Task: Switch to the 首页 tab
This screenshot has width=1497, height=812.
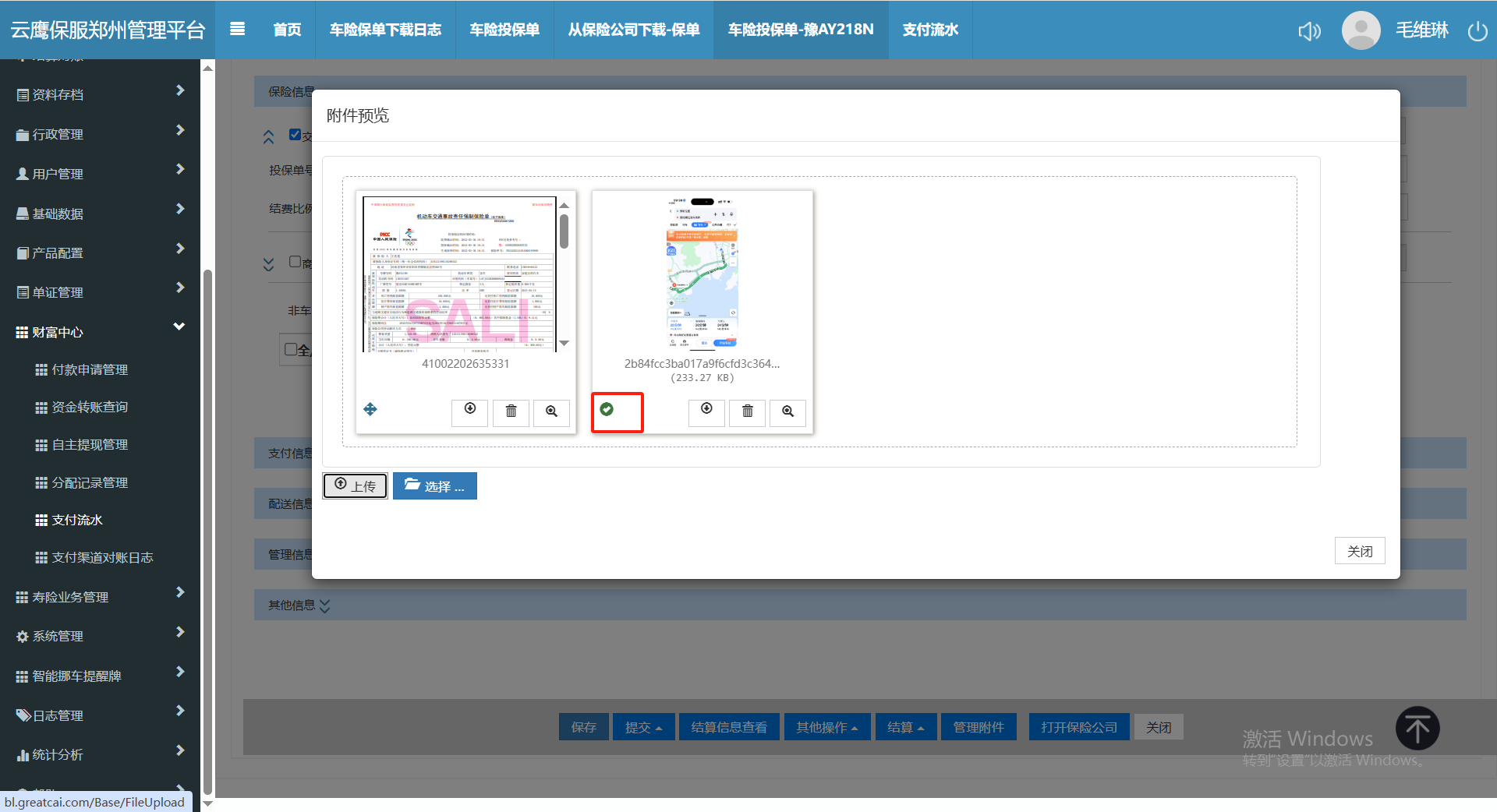Action: click(x=287, y=30)
